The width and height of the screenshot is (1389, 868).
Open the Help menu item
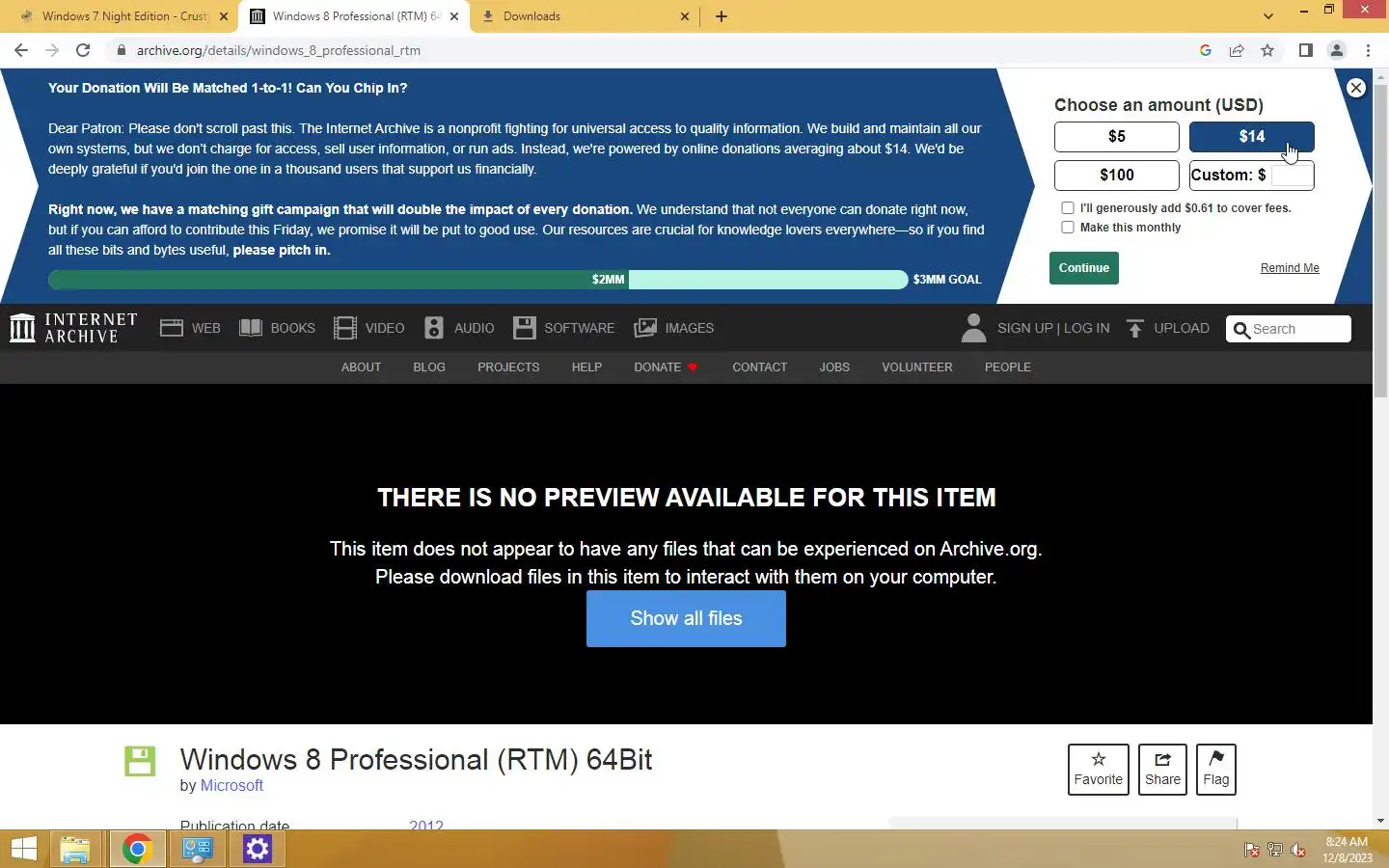586,367
